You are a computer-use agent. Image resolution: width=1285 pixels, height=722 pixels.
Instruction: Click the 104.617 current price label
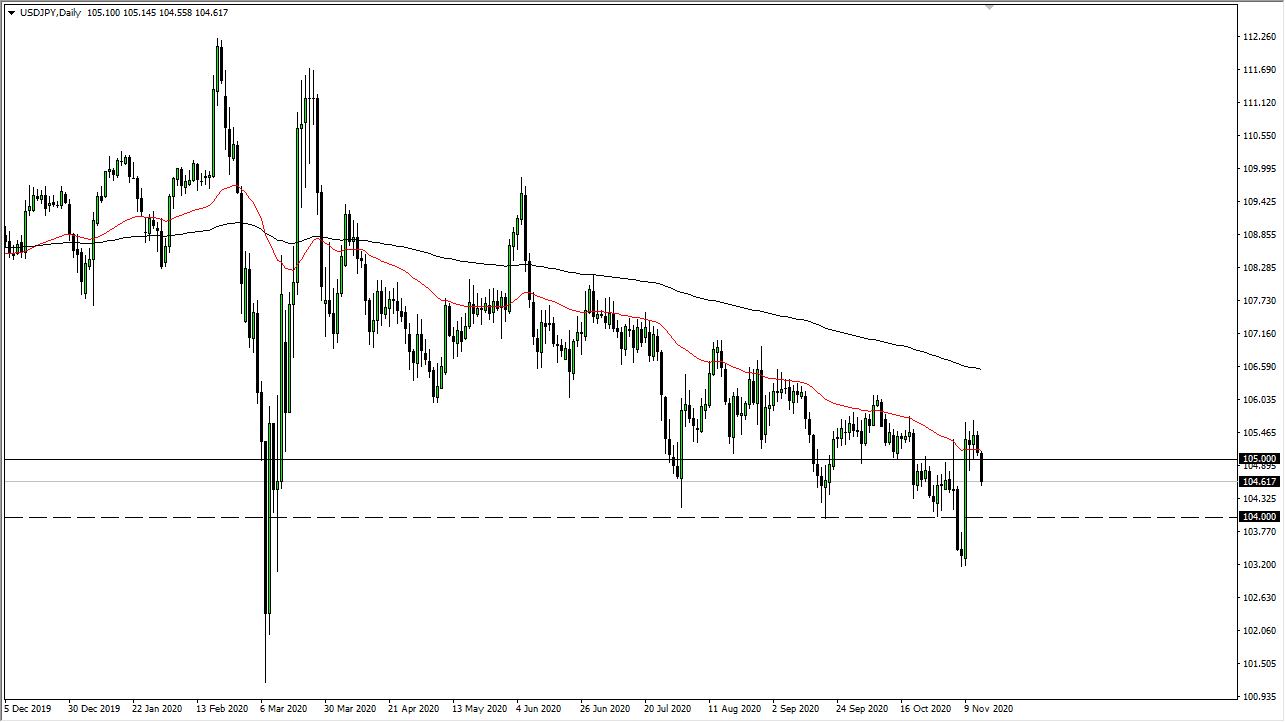click(1258, 481)
